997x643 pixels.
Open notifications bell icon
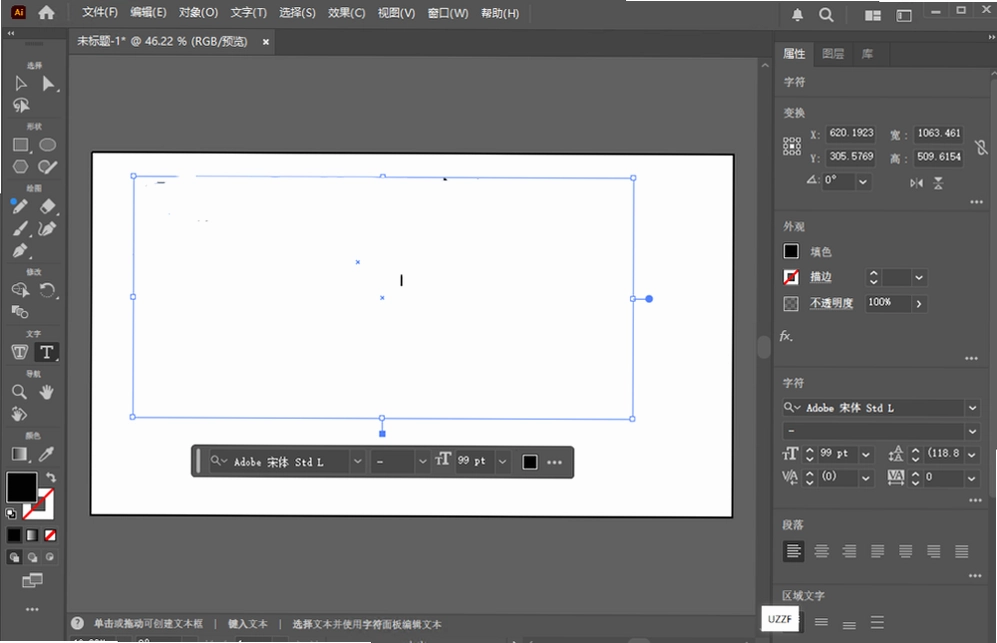(x=797, y=15)
